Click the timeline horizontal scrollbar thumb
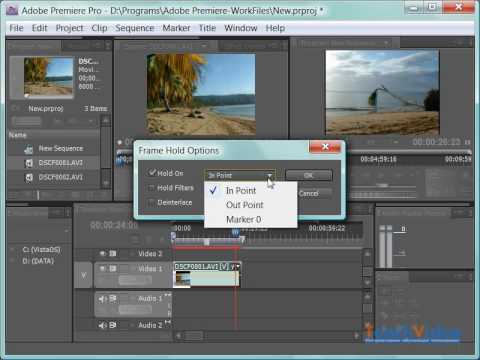The height and width of the screenshot is (360, 480). click(193, 335)
